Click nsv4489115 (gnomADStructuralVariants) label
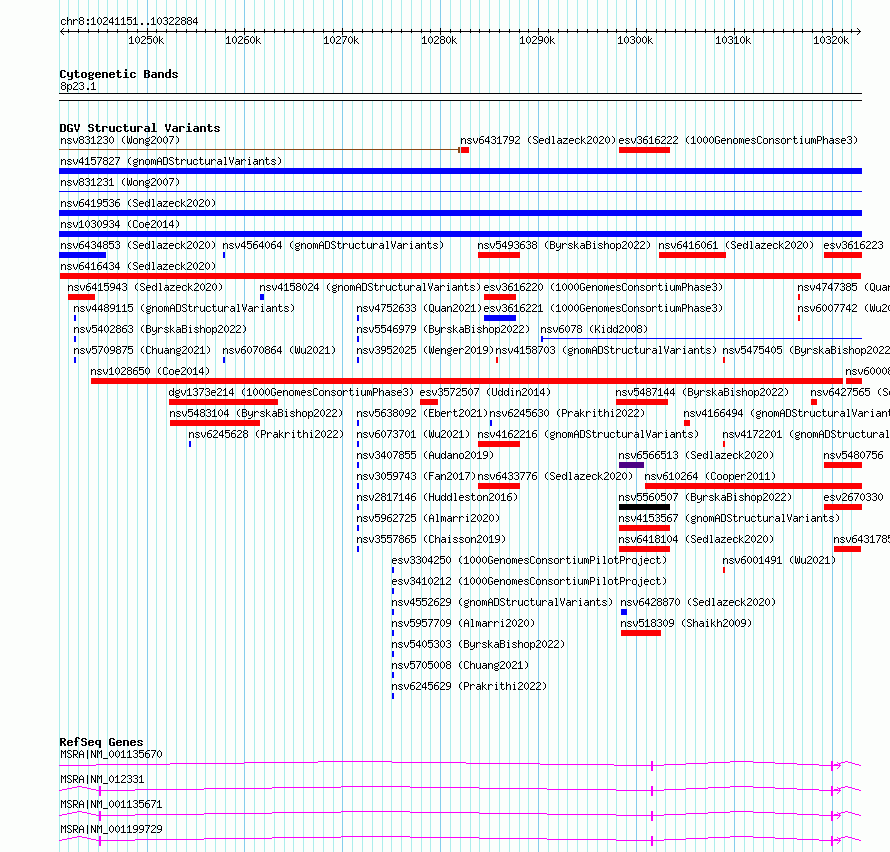The image size is (890, 852). click(184, 308)
